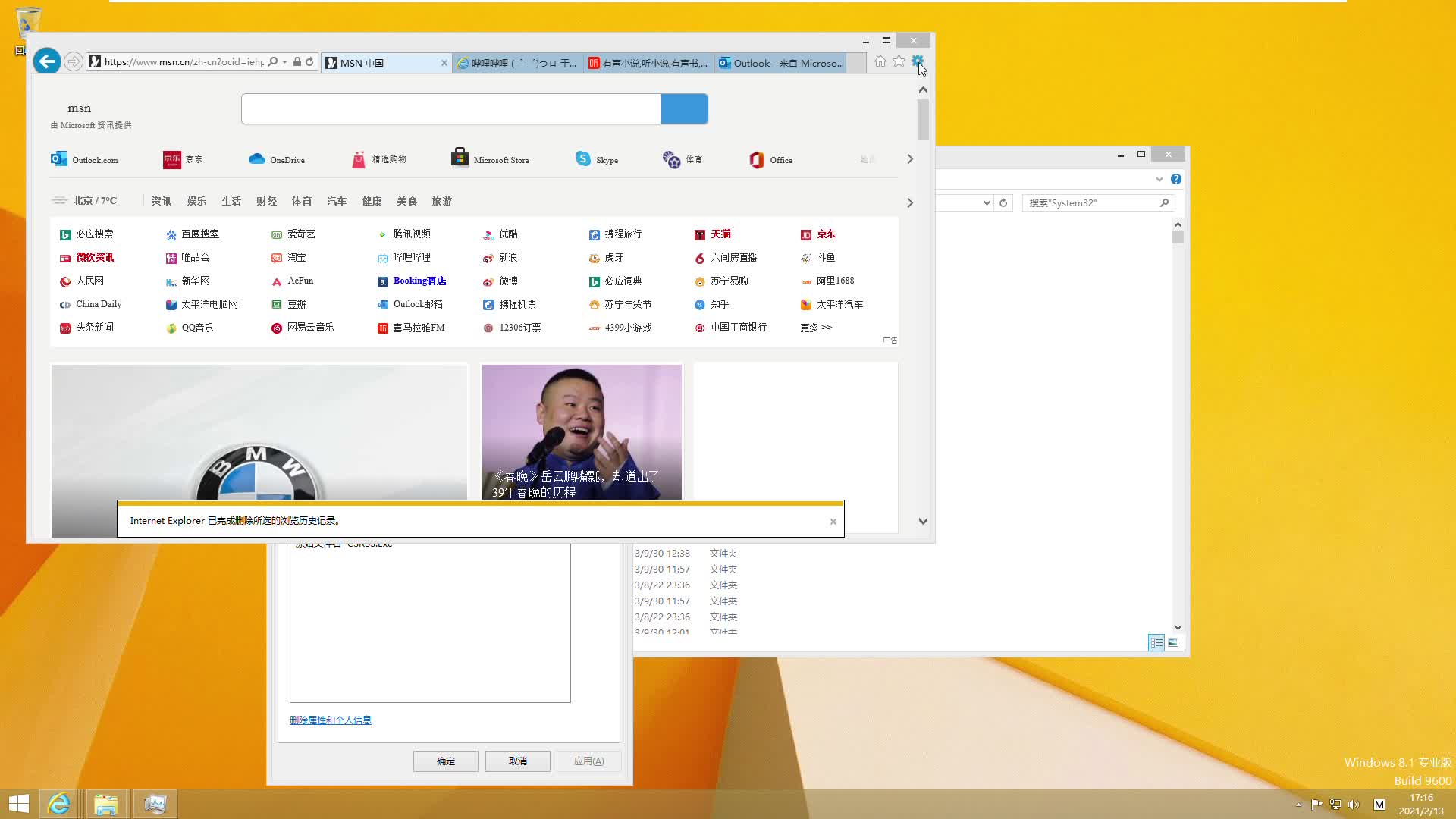Show hidden tray icons arrow
This screenshot has width=1456, height=819.
click(1298, 805)
